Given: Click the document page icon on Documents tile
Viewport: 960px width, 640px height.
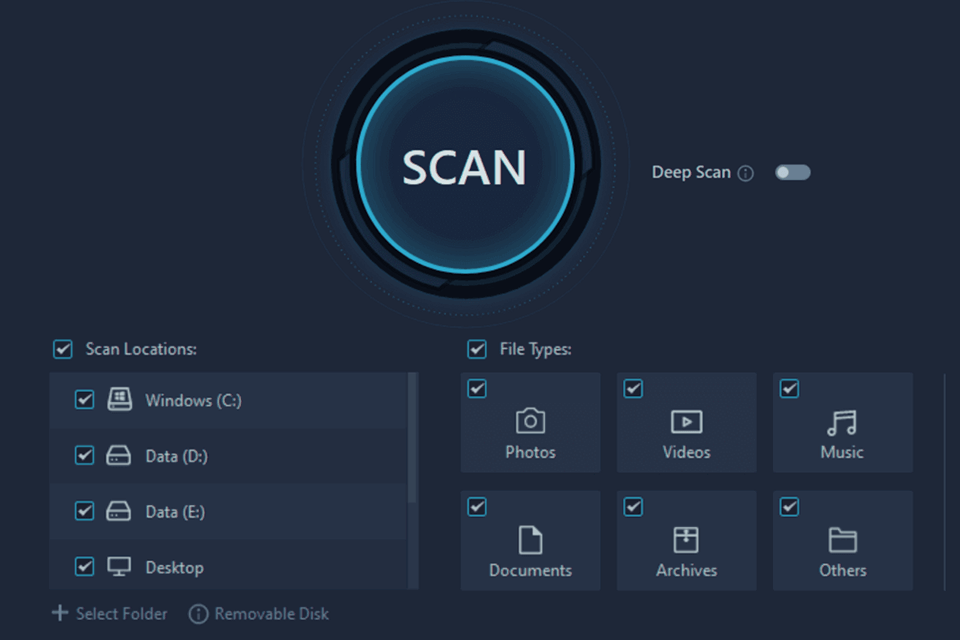Looking at the screenshot, I should [x=530, y=539].
